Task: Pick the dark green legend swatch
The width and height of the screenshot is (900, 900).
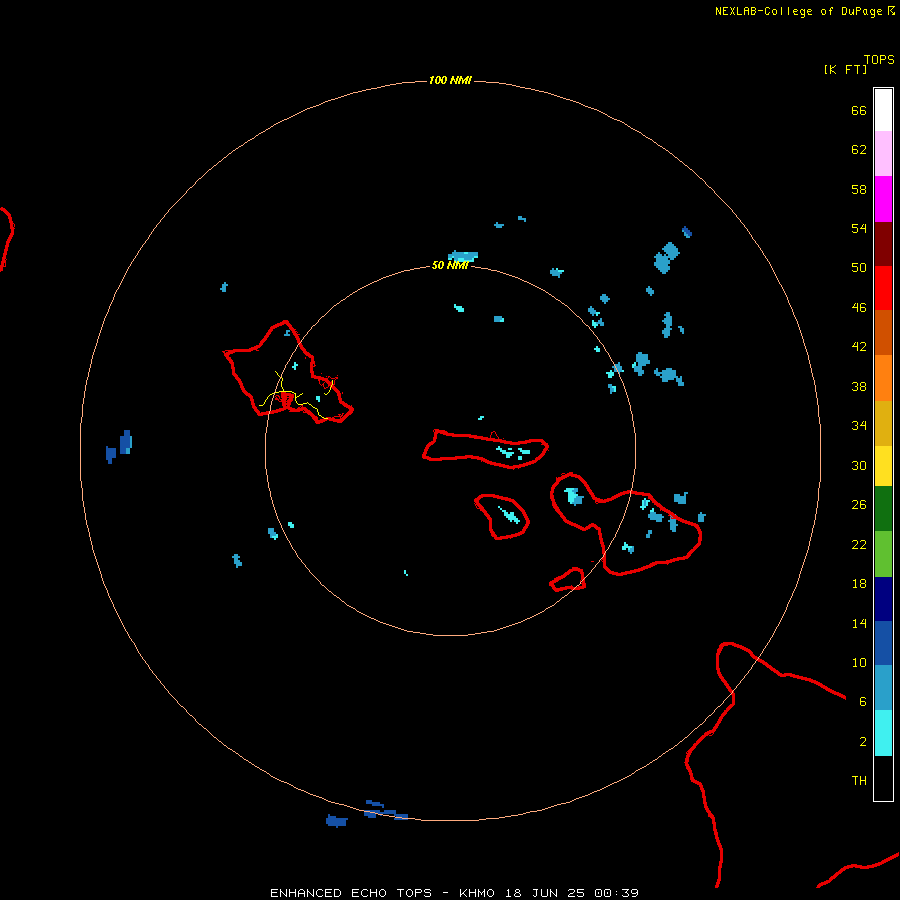Action: [x=883, y=509]
